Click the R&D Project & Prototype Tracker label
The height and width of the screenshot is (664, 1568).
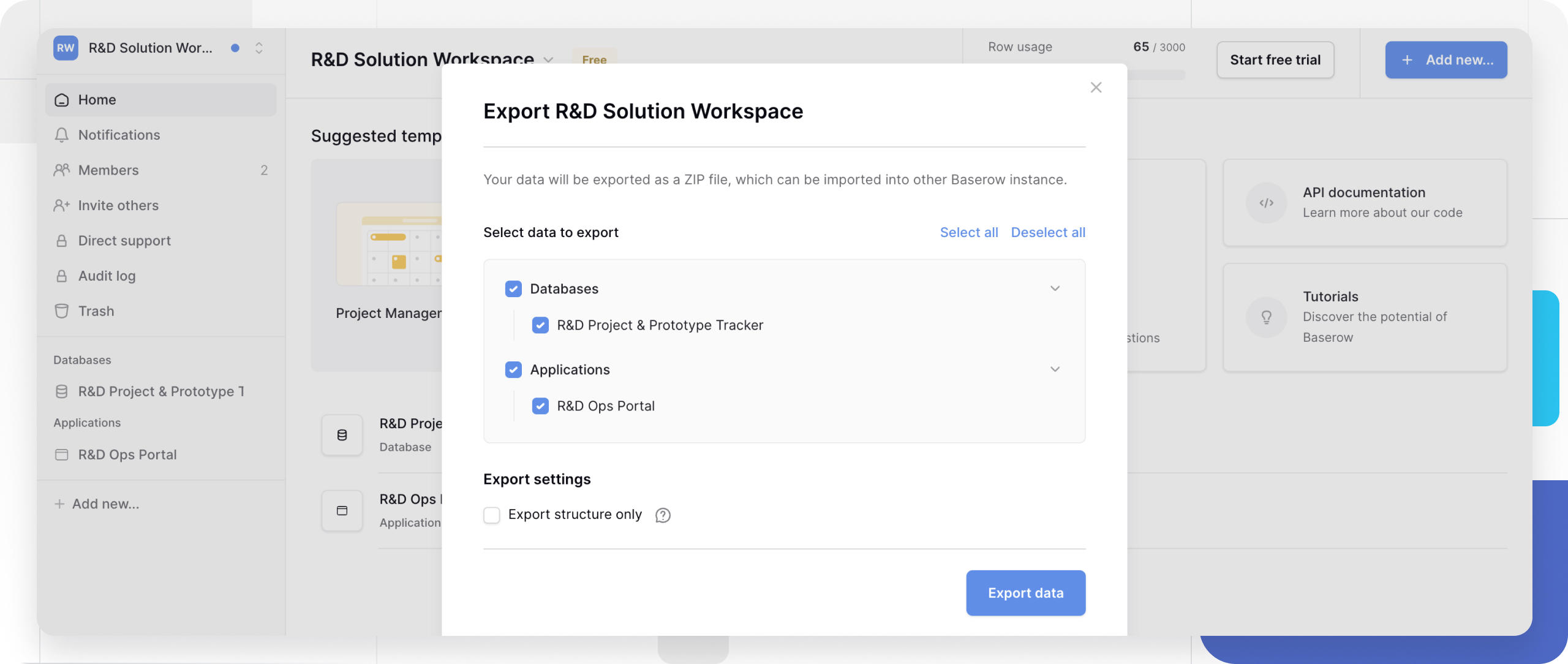[x=660, y=325]
